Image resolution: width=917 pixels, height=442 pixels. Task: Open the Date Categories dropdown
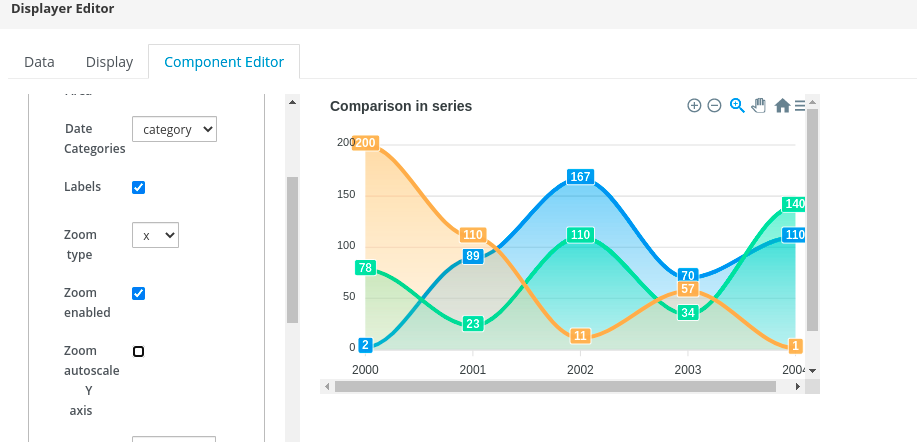click(174, 129)
